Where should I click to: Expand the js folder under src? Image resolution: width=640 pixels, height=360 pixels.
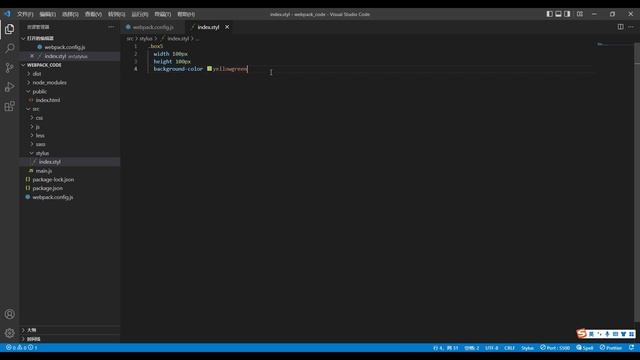(x=32, y=127)
